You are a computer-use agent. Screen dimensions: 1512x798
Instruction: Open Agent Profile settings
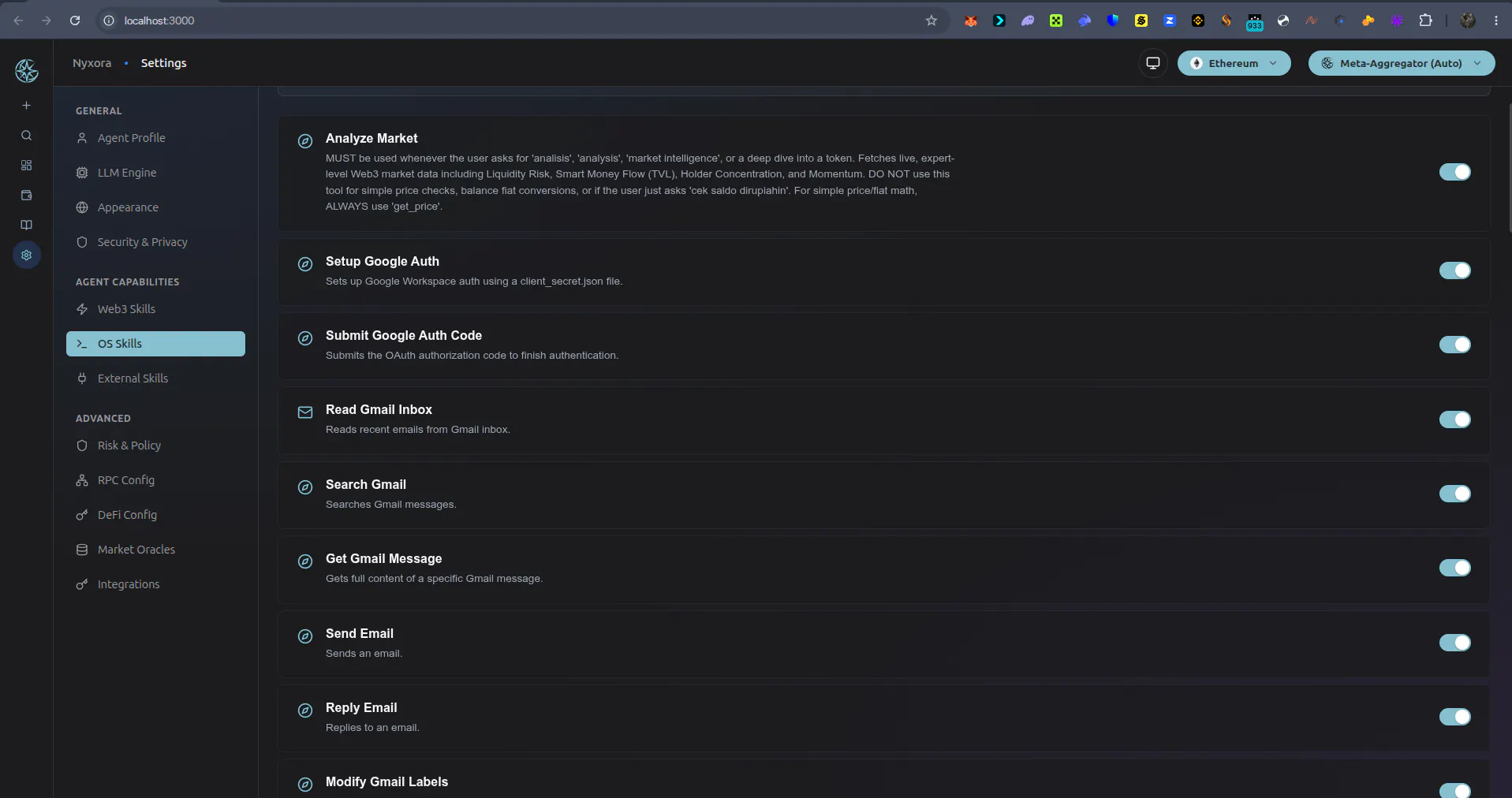tap(155, 138)
